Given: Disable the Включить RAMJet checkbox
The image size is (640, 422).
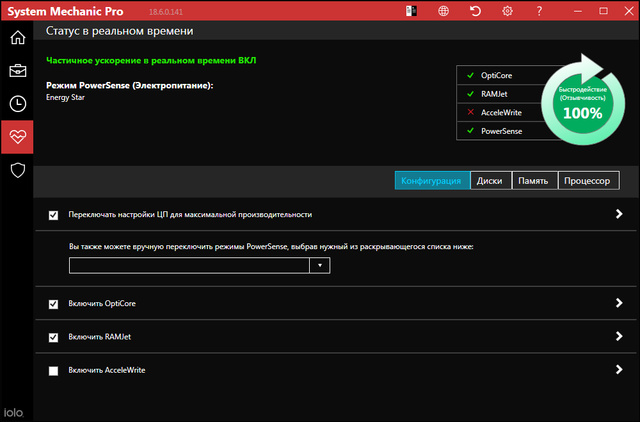Looking at the screenshot, I should (x=54, y=337).
